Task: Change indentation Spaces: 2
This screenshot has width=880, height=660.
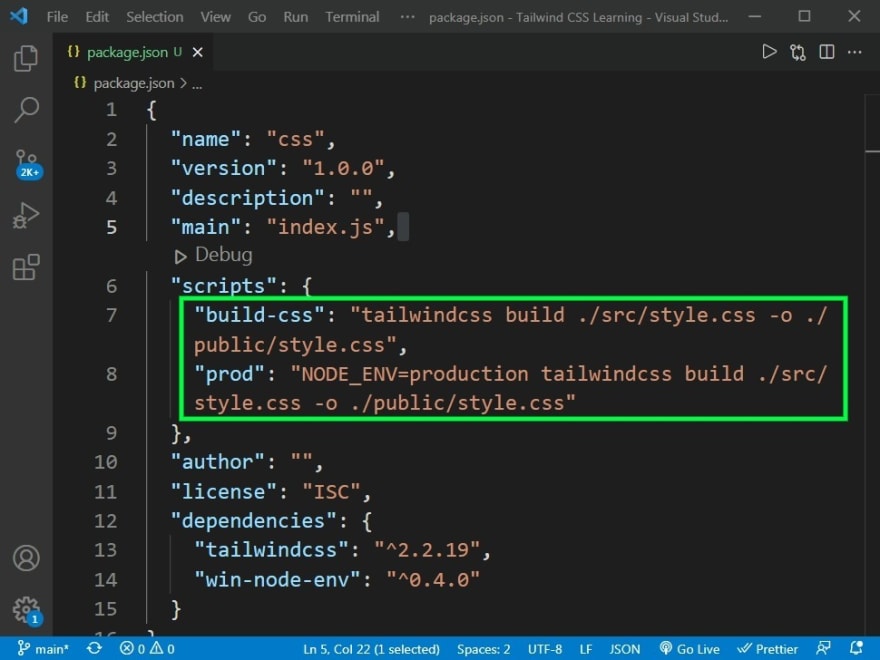Action: [483, 649]
